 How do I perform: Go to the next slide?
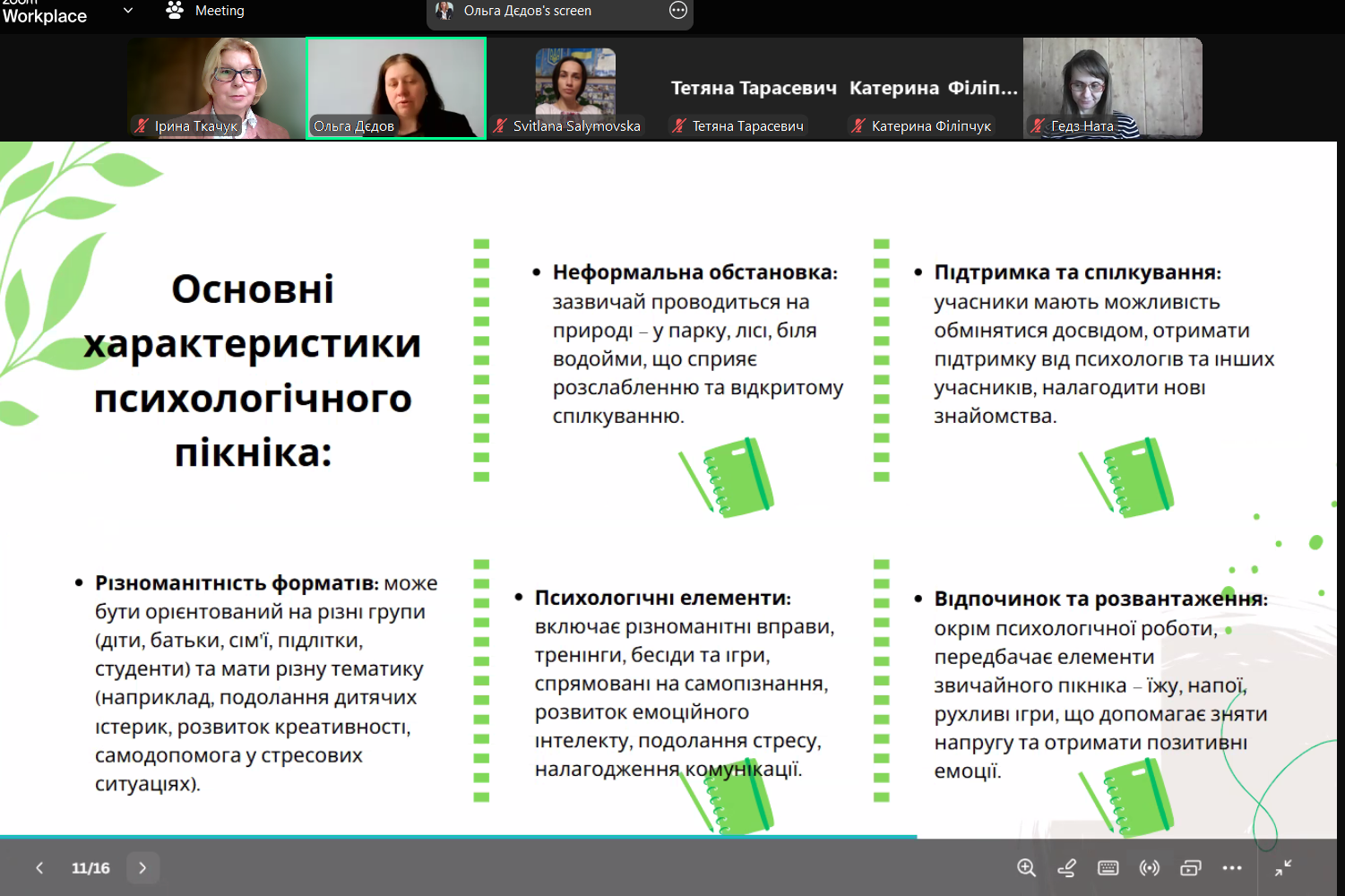[142, 867]
